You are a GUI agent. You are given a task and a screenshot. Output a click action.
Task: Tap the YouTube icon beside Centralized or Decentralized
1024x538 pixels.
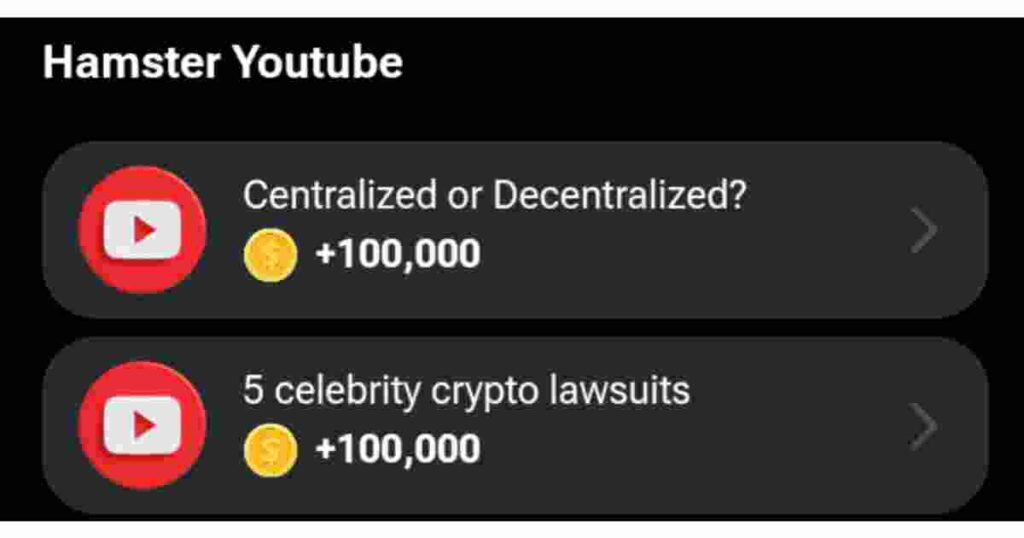pyautogui.click(x=142, y=230)
